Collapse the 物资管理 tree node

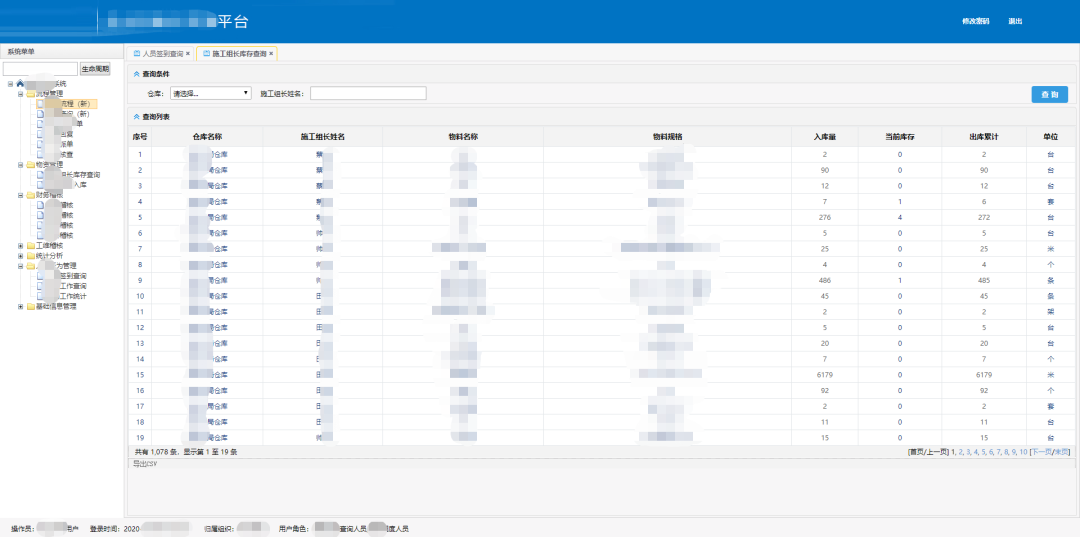tap(21, 165)
